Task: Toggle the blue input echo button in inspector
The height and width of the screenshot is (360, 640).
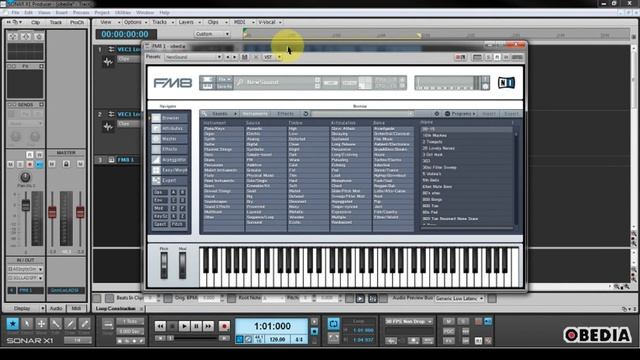Action: click(39, 164)
